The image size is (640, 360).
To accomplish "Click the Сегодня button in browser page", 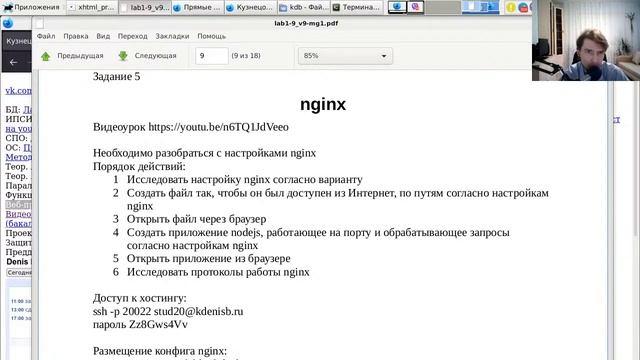I will (x=19, y=272).
